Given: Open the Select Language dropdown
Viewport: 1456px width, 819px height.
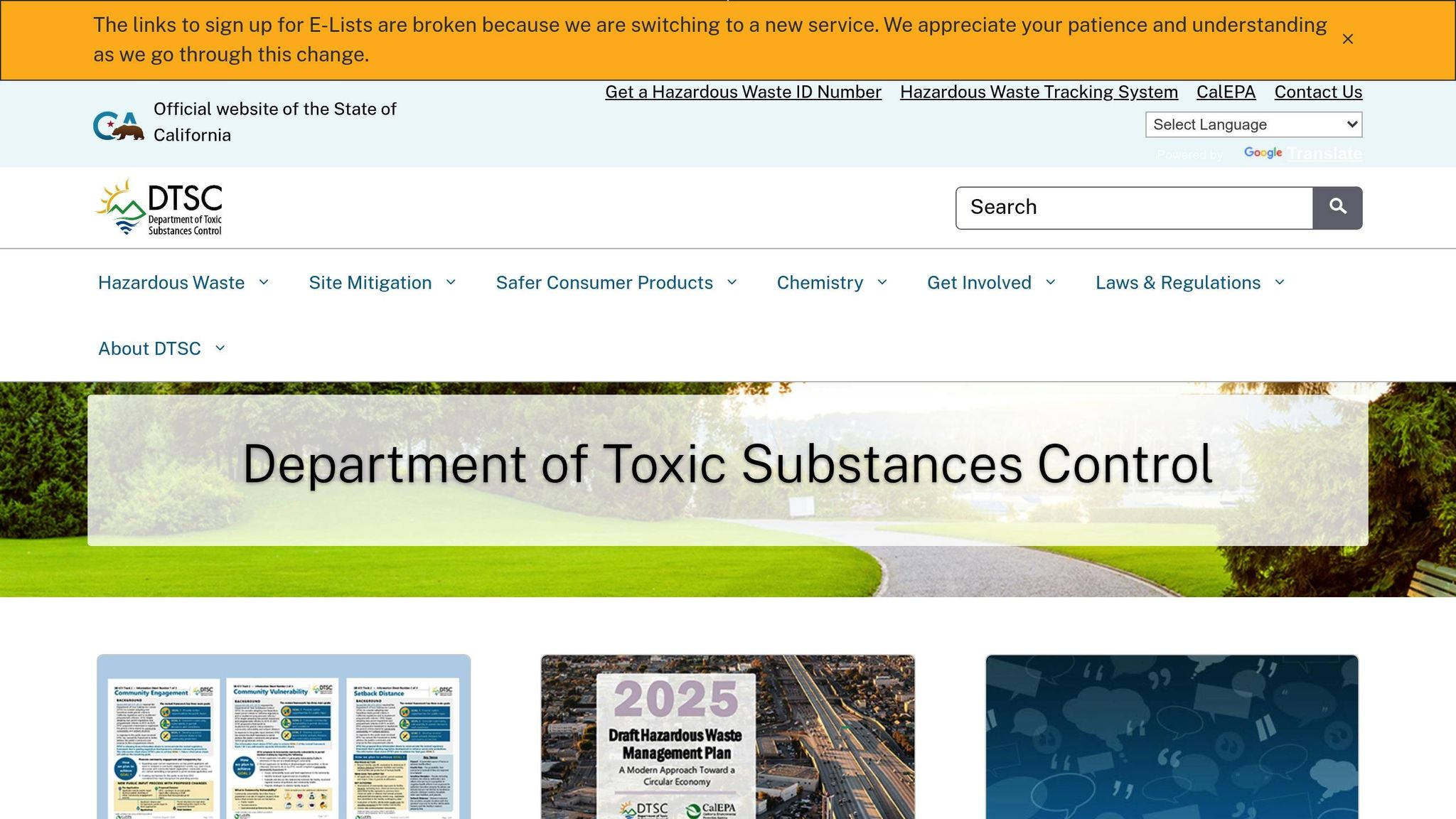Looking at the screenshot, I should pyautogui.click(x=1253, y=124).
